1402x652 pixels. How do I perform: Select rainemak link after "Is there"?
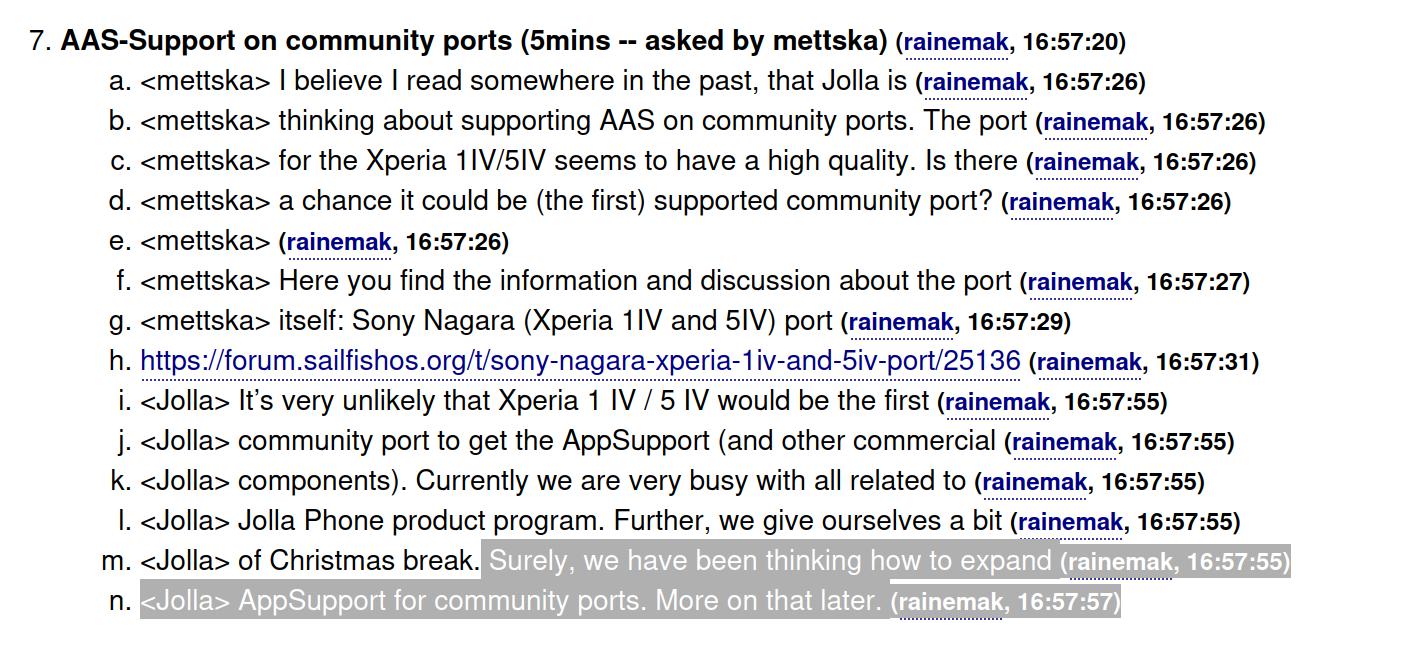1086,162
